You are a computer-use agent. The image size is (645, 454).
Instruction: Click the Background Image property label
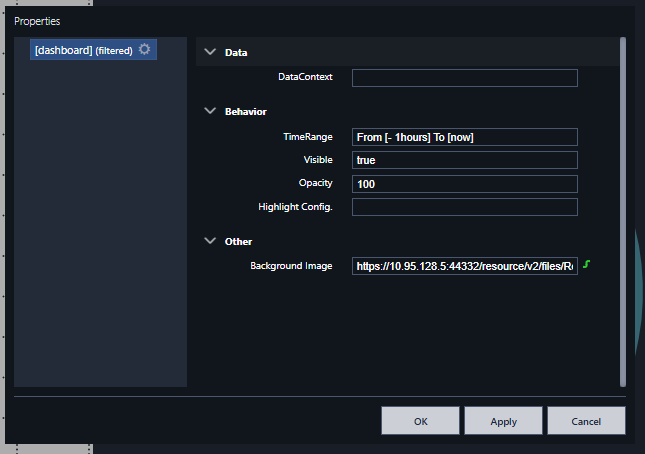(x=291, y=266)
